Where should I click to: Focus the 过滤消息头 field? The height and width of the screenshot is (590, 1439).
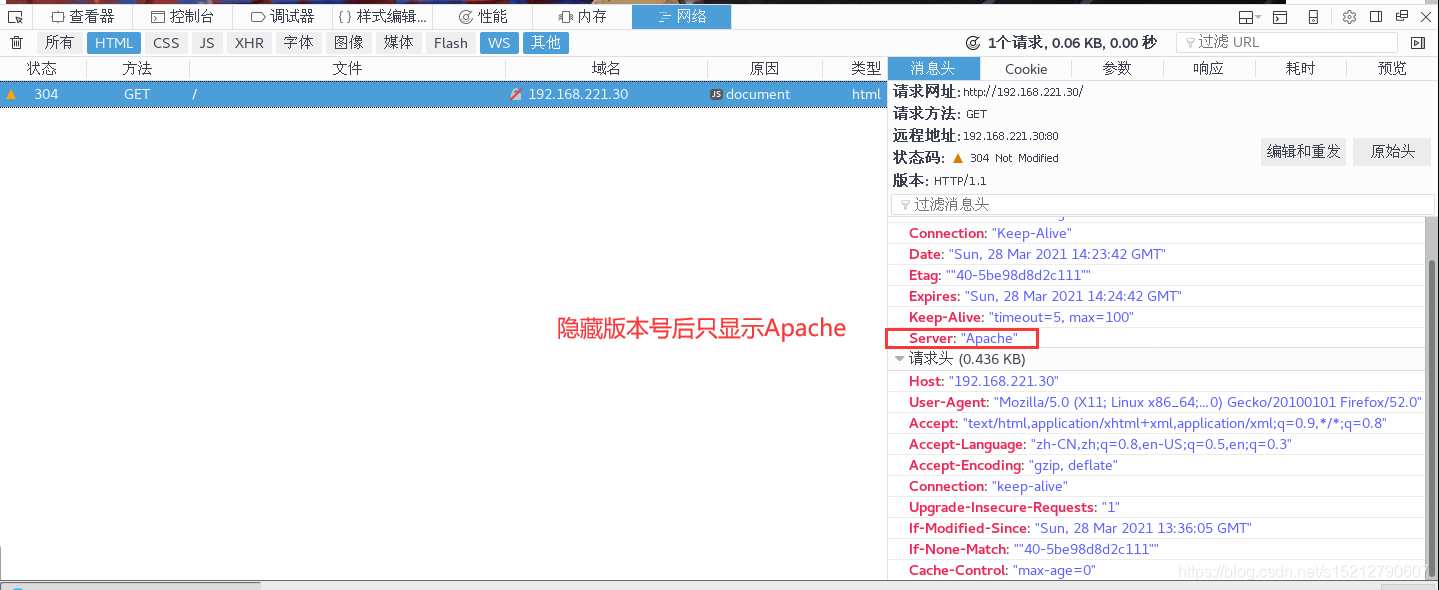(1163, 204)
